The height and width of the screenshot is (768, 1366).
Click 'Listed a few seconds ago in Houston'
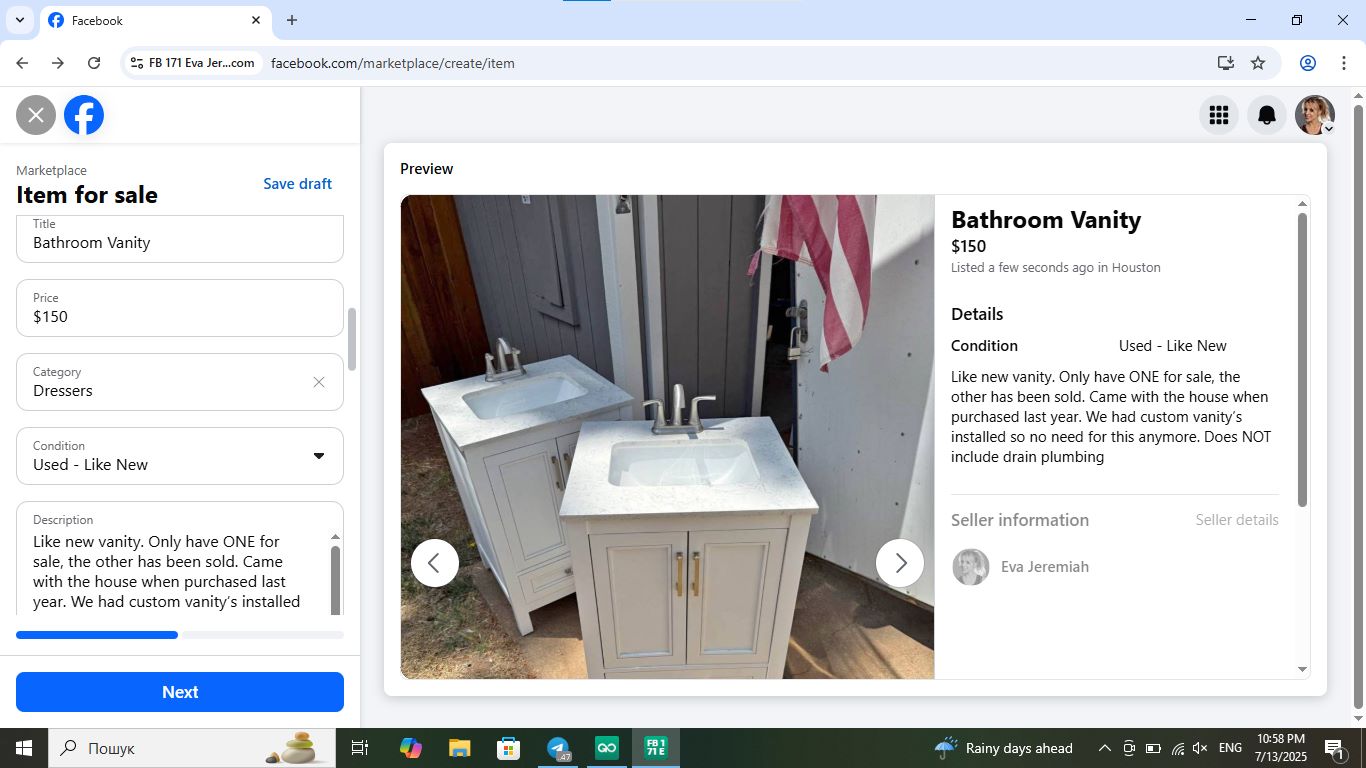[x=1056, y=268]
